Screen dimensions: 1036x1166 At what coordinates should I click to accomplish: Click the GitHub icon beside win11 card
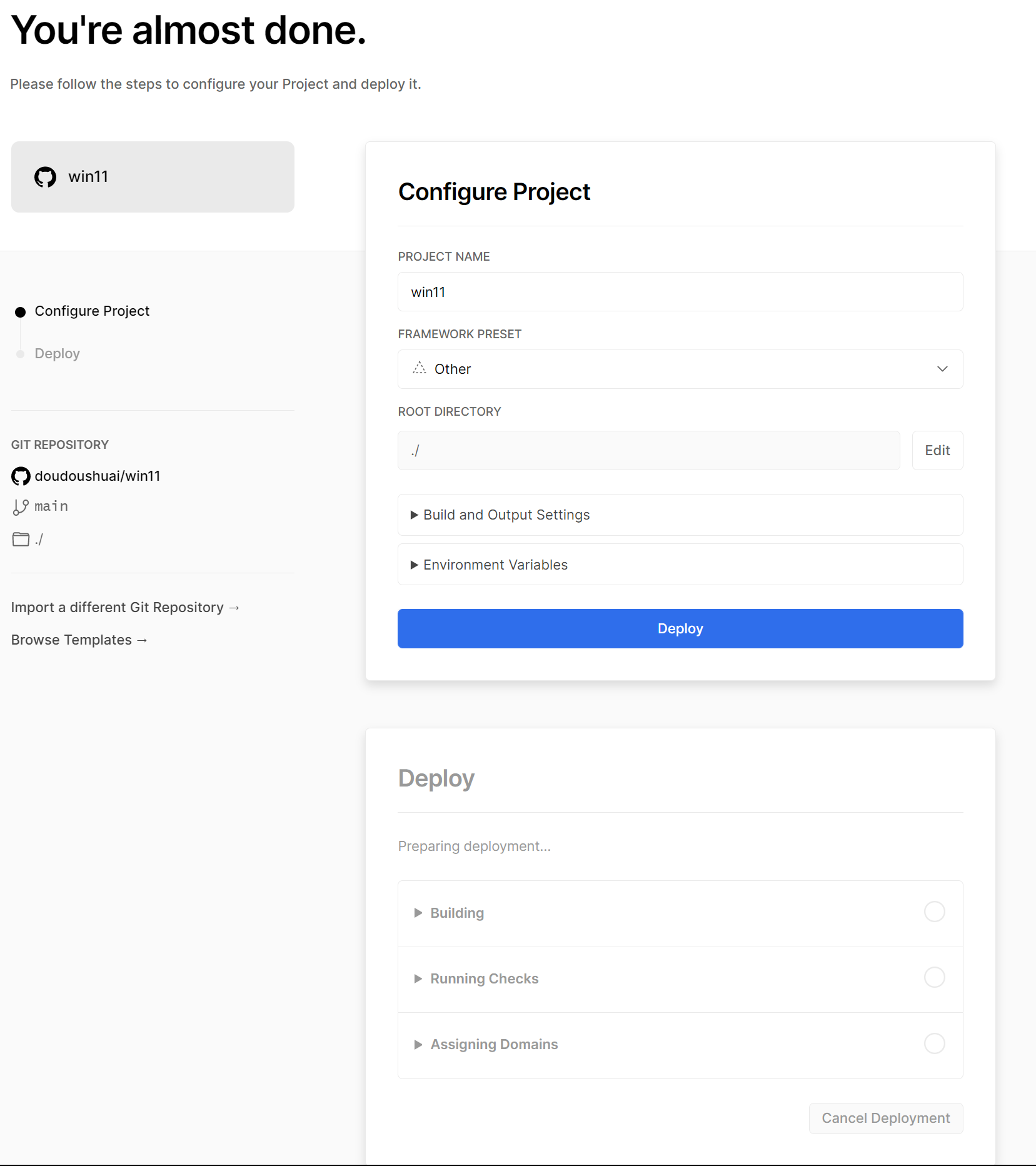click(45, 177)
